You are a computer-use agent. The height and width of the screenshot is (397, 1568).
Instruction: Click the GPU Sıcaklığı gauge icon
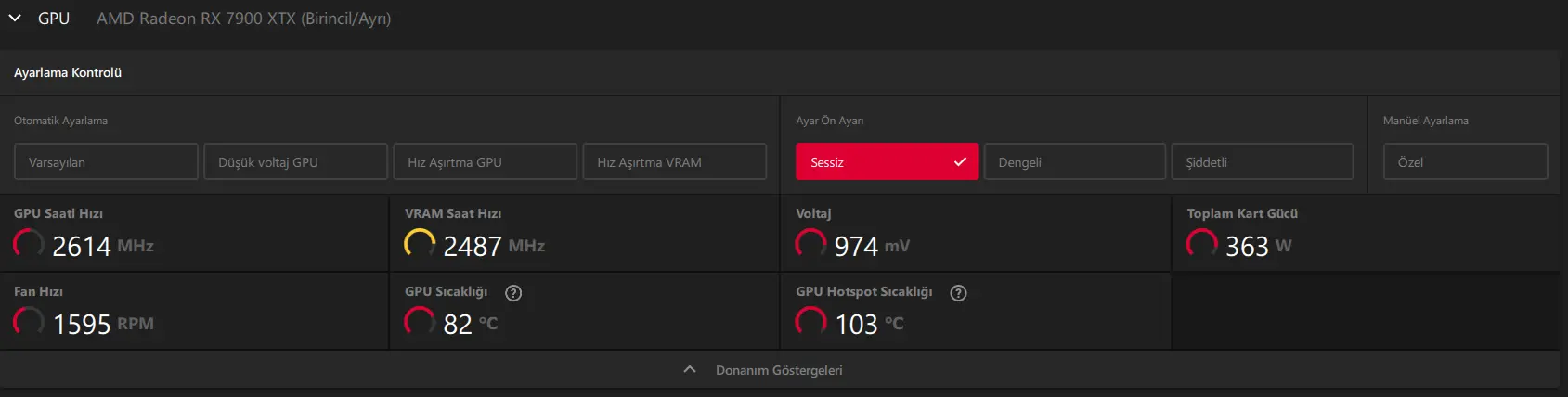(420, 322)
